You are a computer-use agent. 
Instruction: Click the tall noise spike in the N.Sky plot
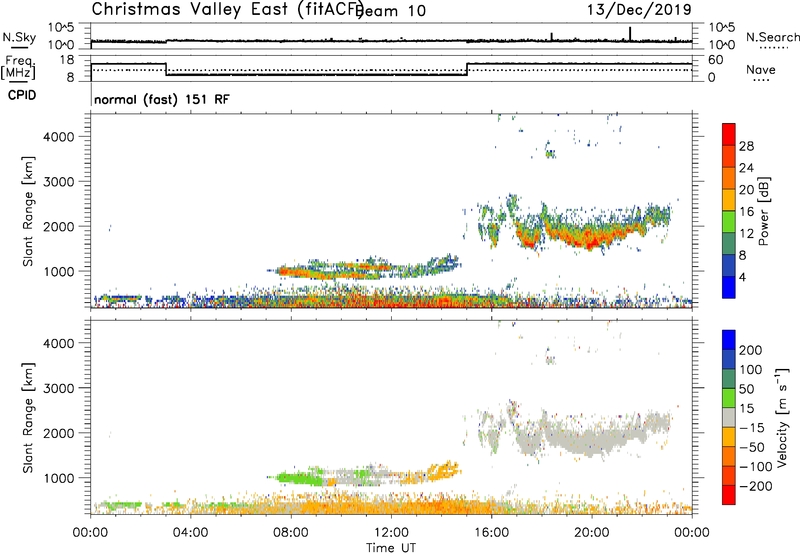(630, 33)
